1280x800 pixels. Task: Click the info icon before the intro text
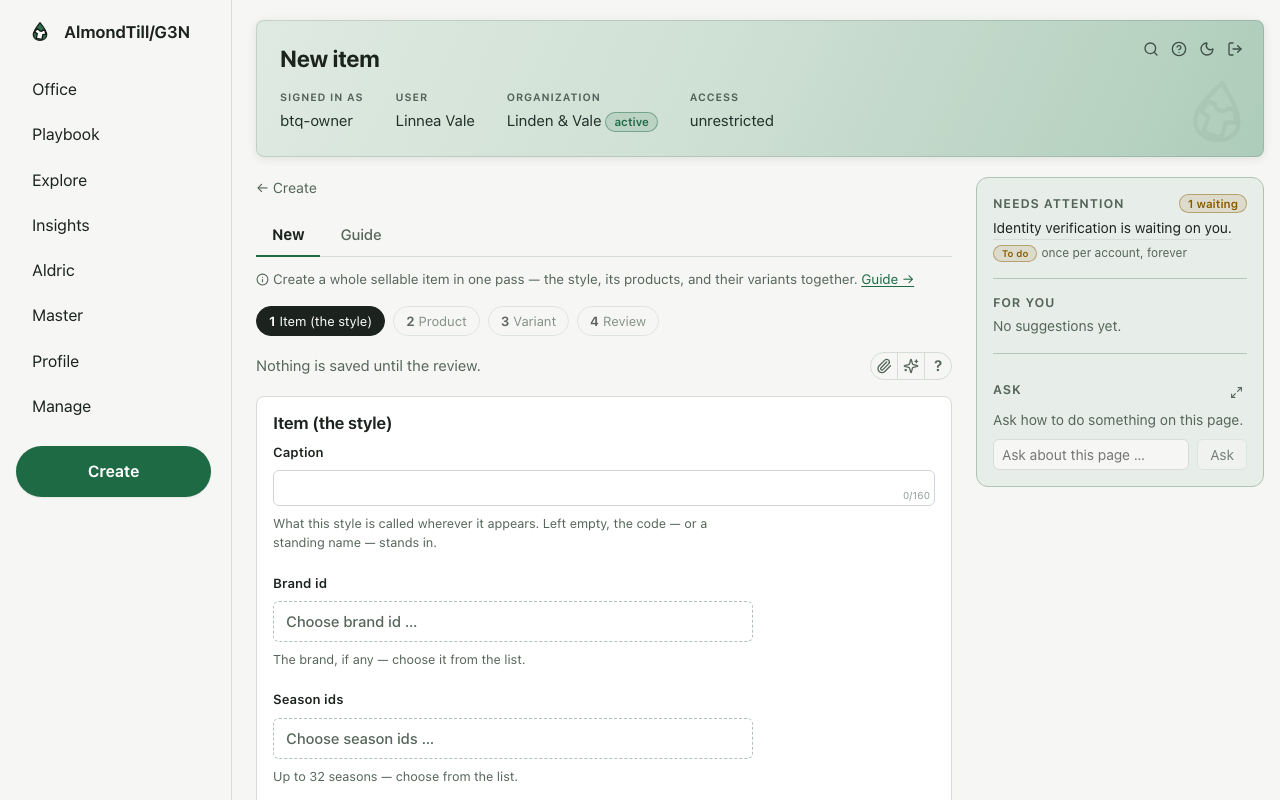click(262, 280)
